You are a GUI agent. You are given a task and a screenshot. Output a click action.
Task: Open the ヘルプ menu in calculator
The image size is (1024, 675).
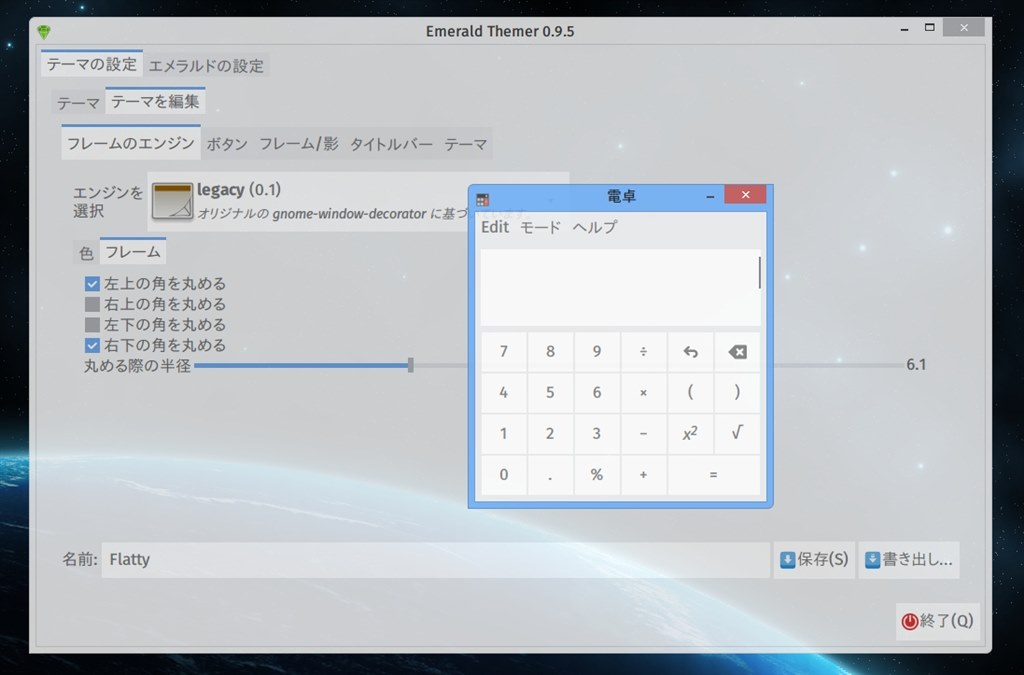click(x=594, y=227)
